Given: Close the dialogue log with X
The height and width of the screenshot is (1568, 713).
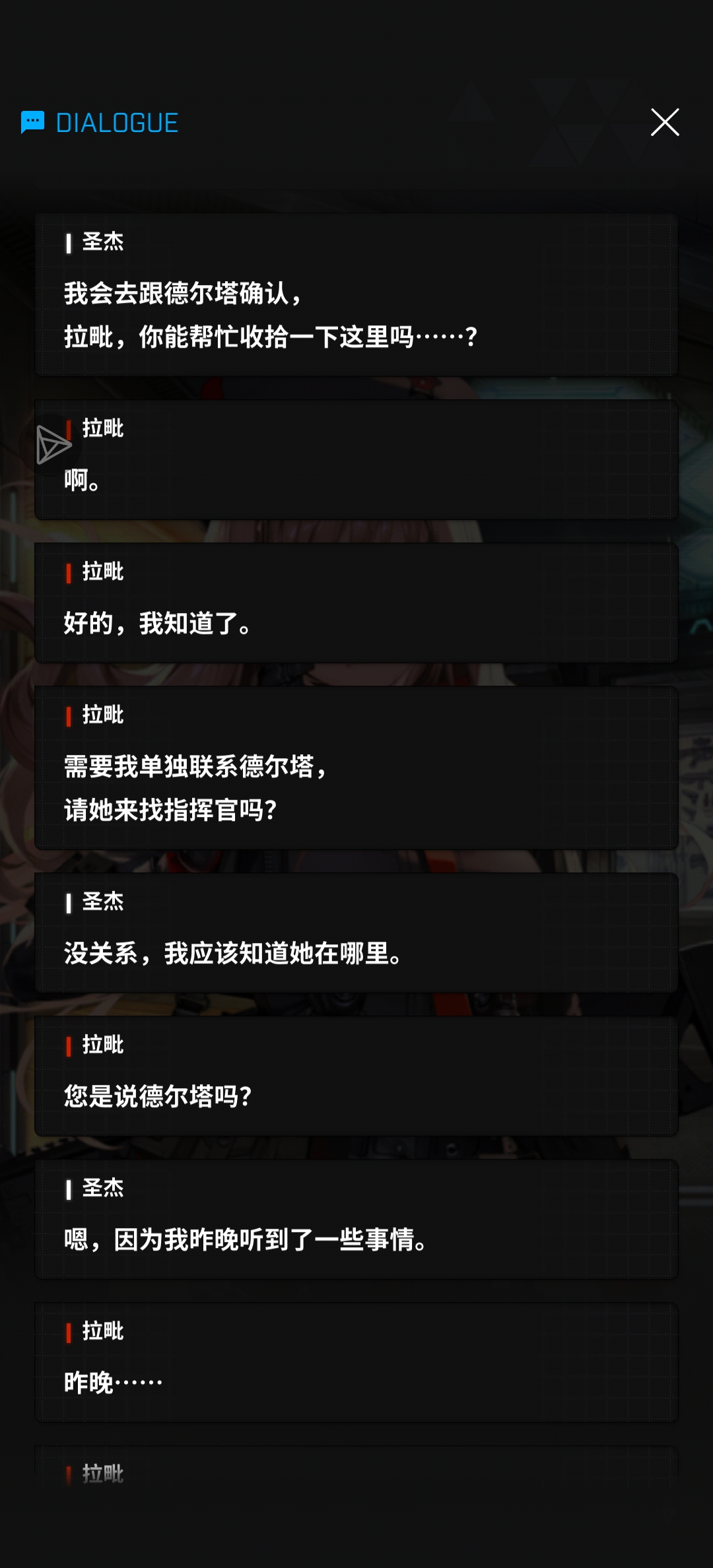Looking at the screenshot, I should [665, 122].
